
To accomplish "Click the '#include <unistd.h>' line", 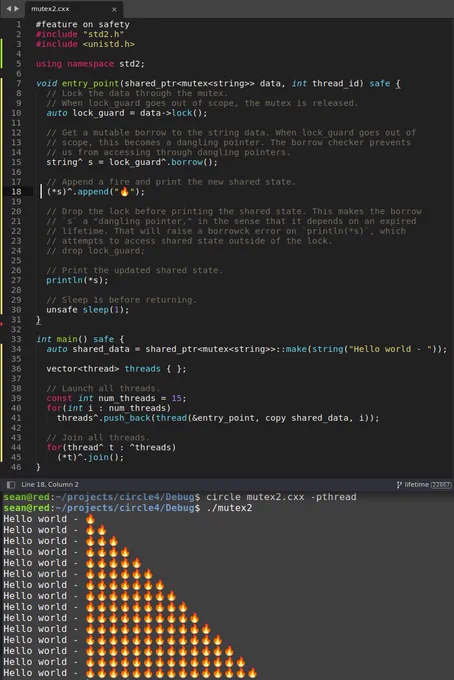I will pos(85,44).
